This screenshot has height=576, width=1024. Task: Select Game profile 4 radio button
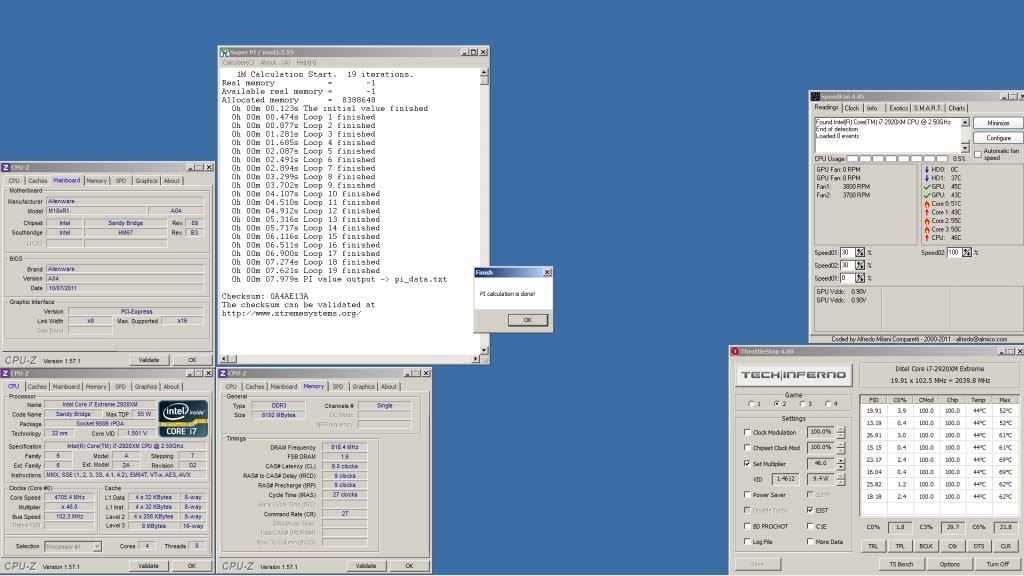click(828, 404)
